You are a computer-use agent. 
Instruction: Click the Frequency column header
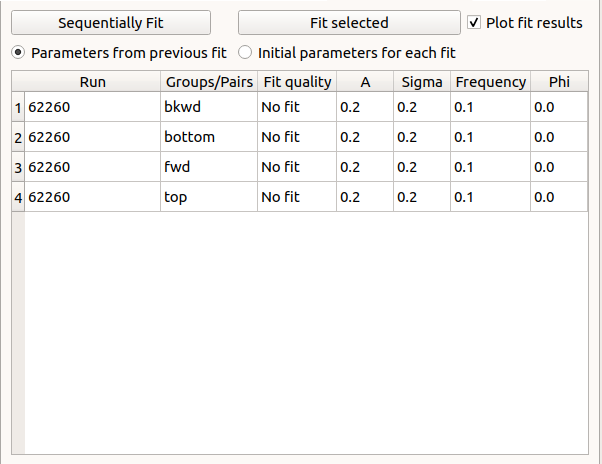(x=490, y=82)
